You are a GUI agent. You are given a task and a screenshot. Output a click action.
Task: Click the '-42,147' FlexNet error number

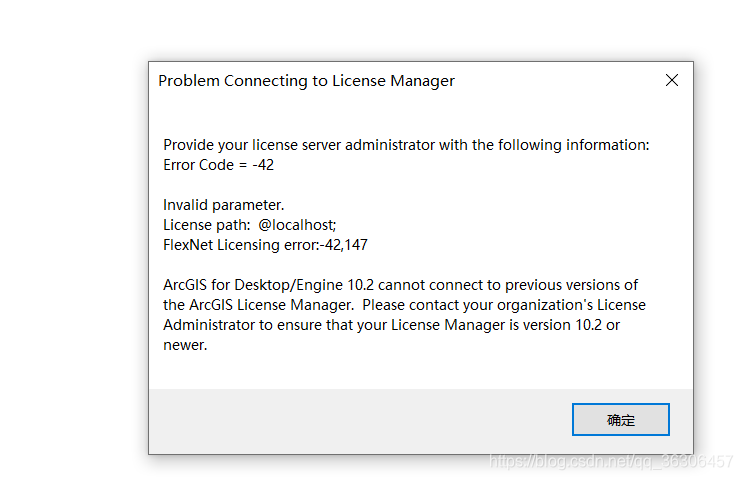click(x=344, y=245)
